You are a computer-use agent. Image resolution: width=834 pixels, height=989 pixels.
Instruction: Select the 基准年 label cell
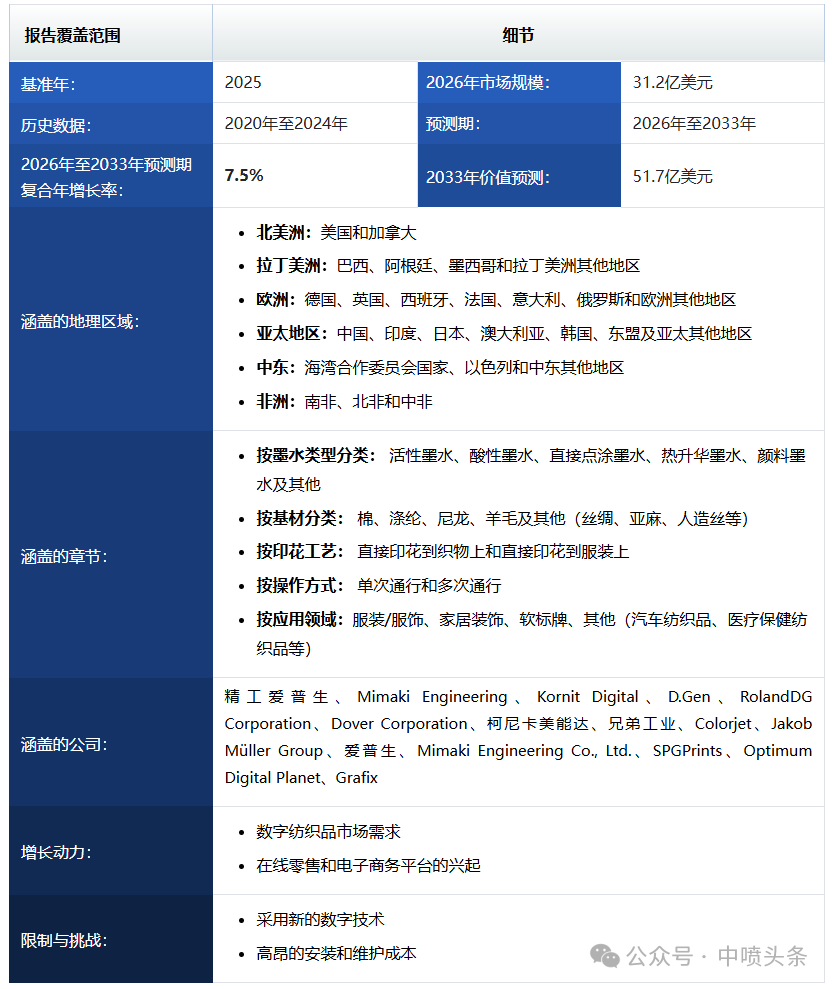click(111, 83)
